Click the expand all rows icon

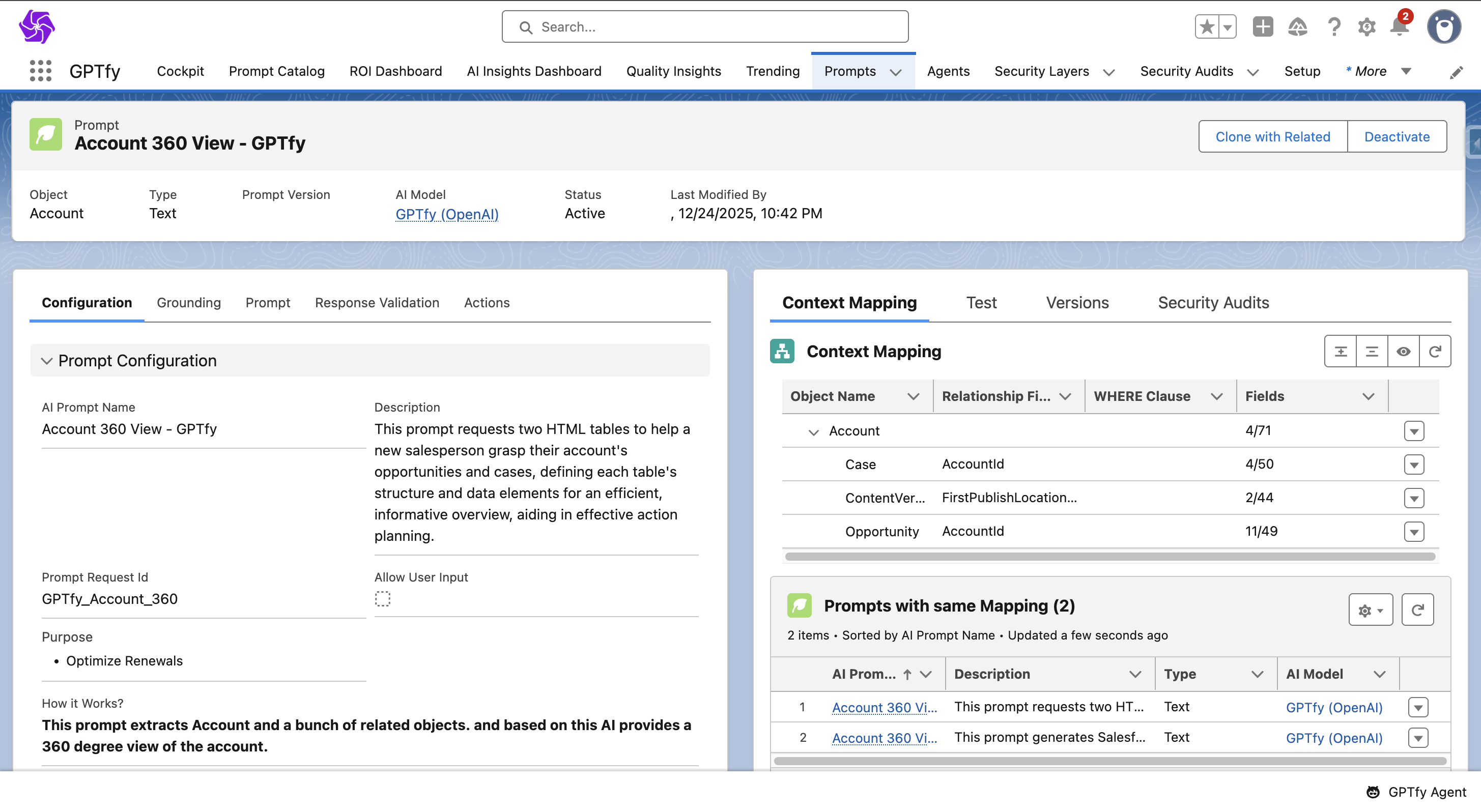[1340, 351]
